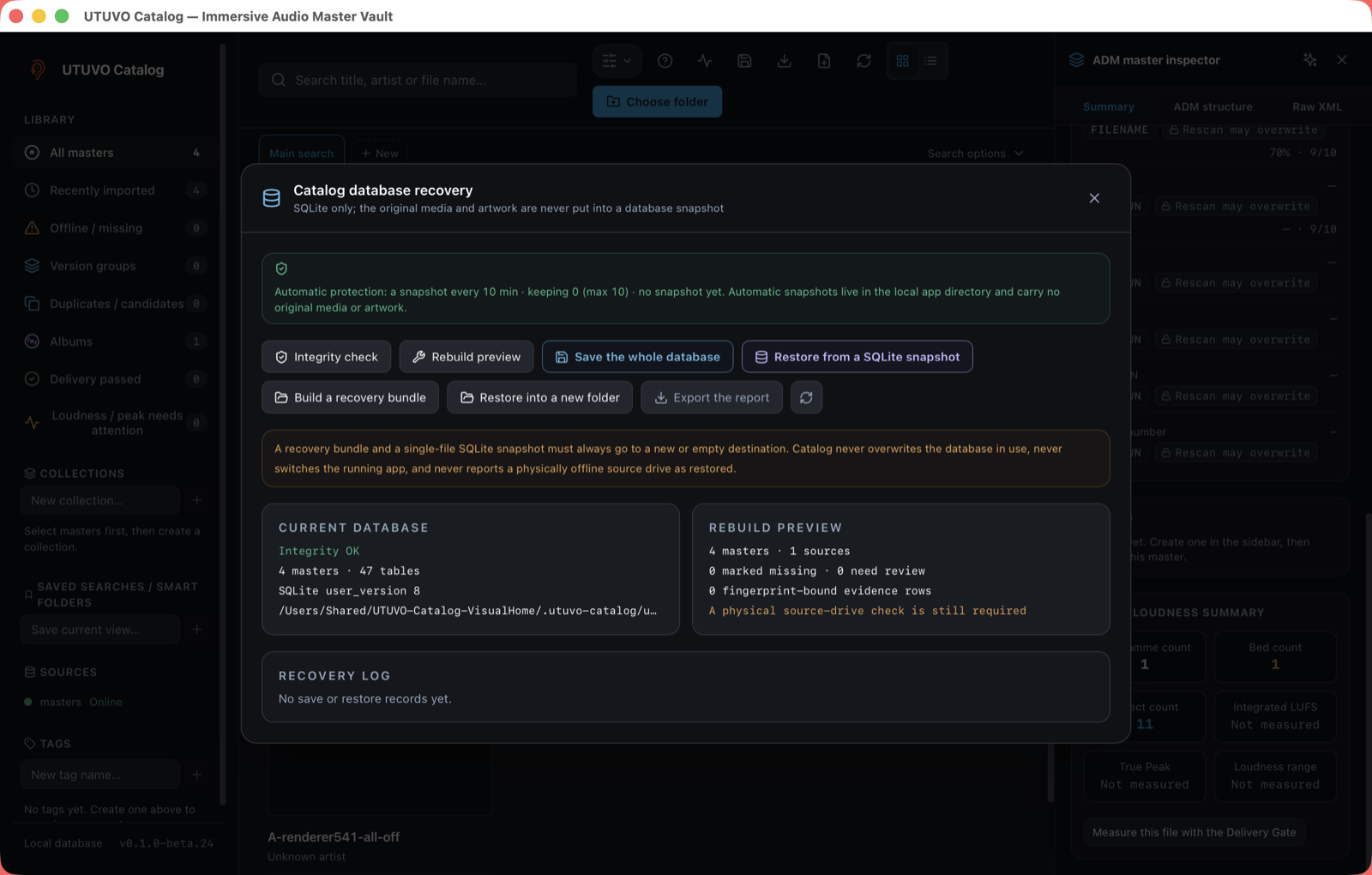Click the Rebuild preview button
This screenshot has height=875, width=1372.
point(466,357)
